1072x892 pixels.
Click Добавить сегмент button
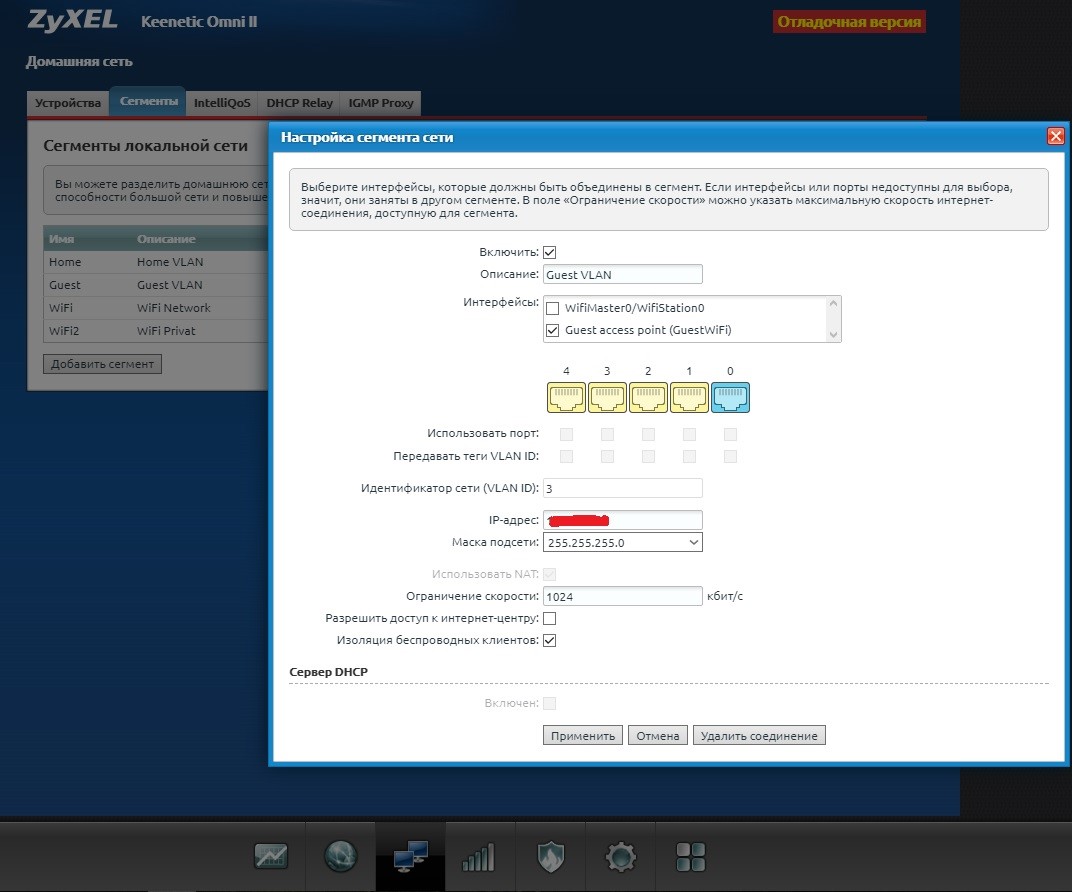(x=103, y=364)
